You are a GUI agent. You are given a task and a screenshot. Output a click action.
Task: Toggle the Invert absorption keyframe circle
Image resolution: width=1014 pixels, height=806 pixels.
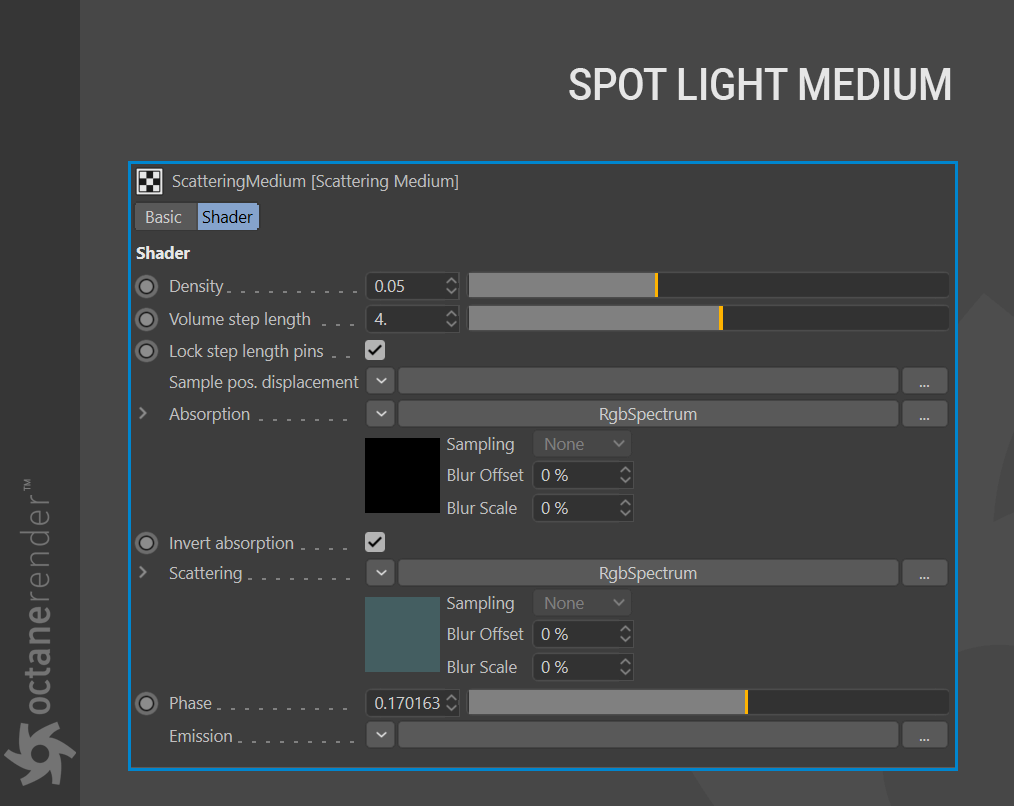tap(147, 543)
